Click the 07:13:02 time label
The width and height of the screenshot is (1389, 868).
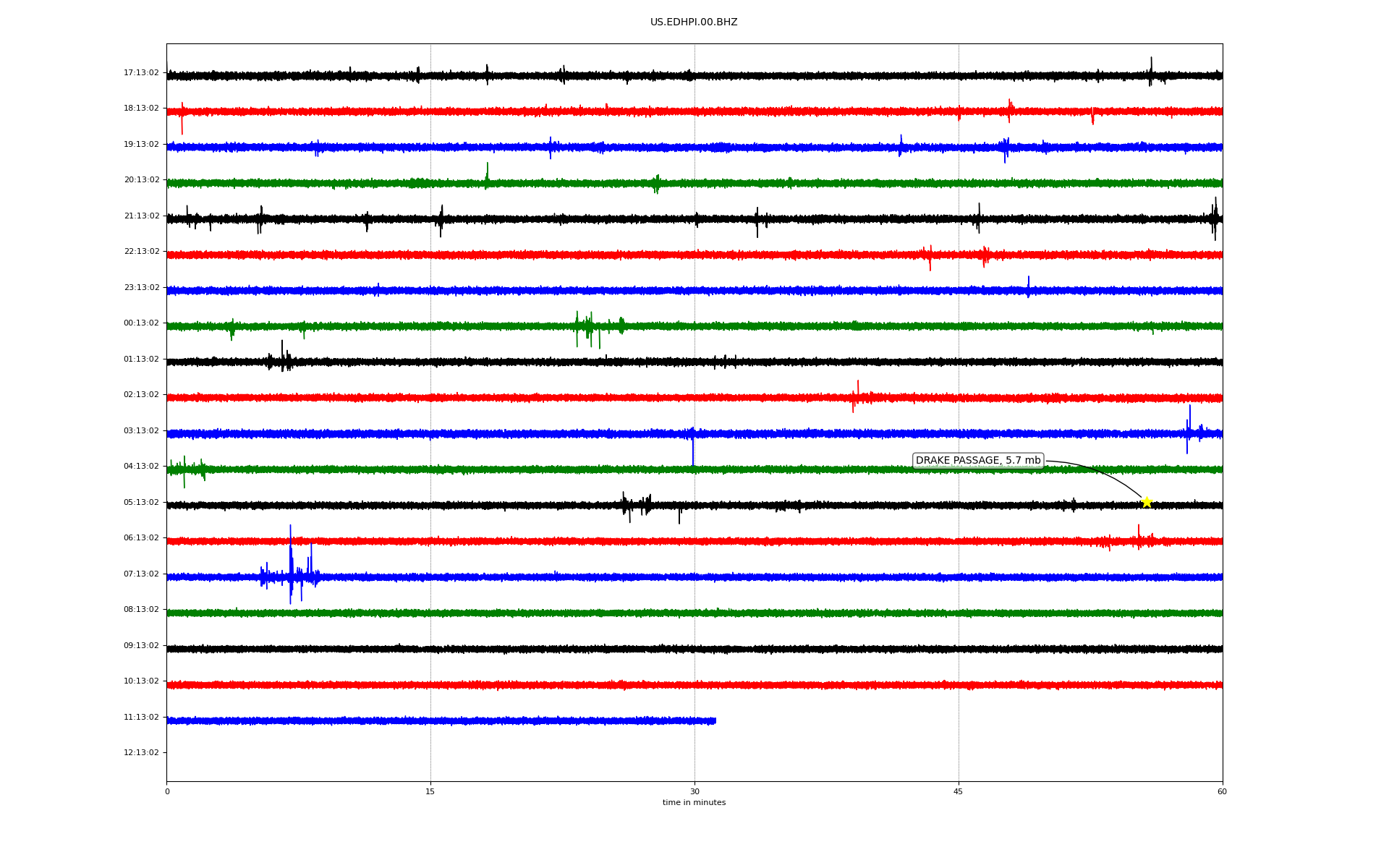click(141, 574)
